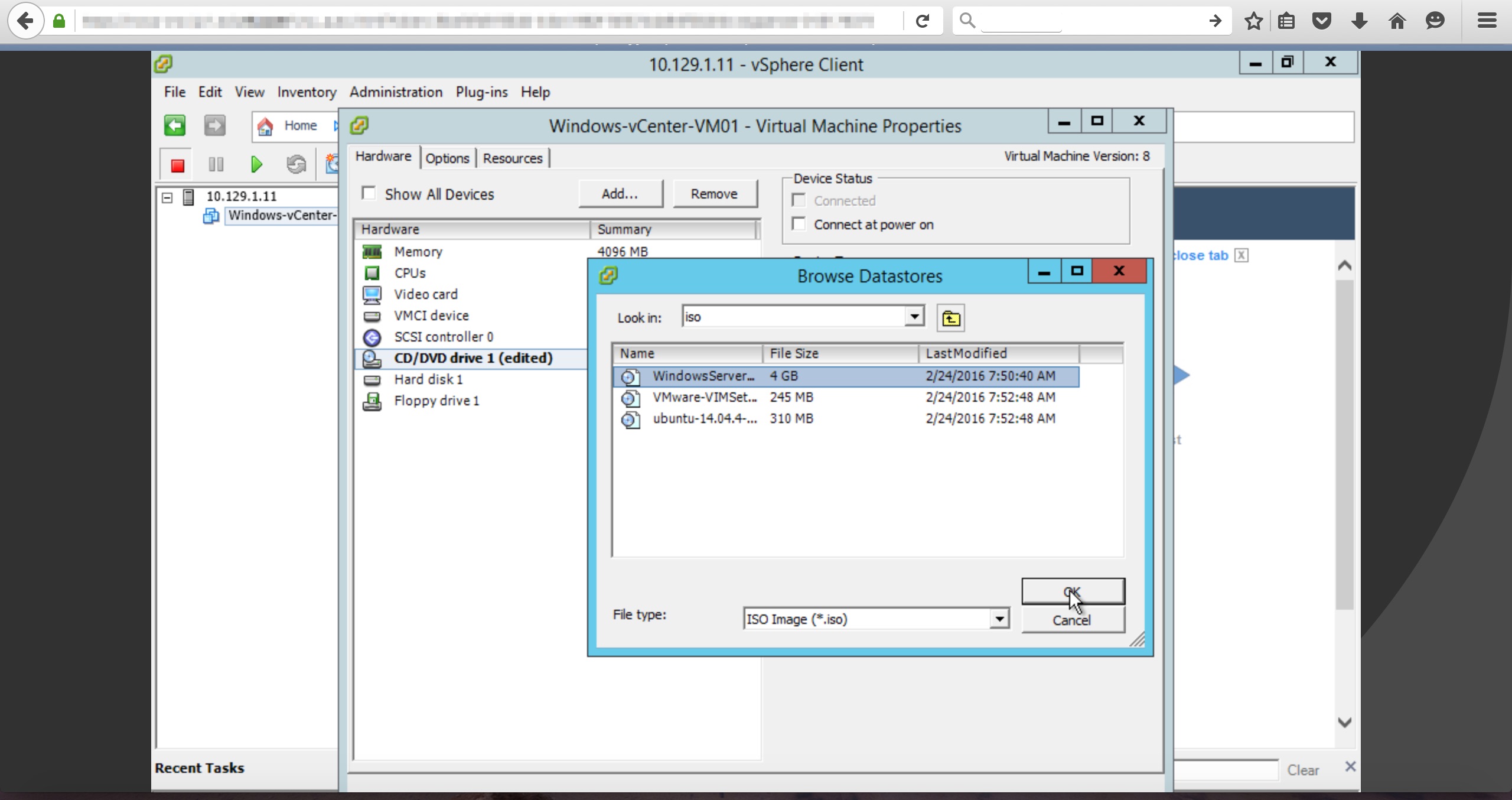This screenshot has height=800, width=1512.
Task: Select the VMware-VIMSetup ISO file
Action: coord(704,398)
